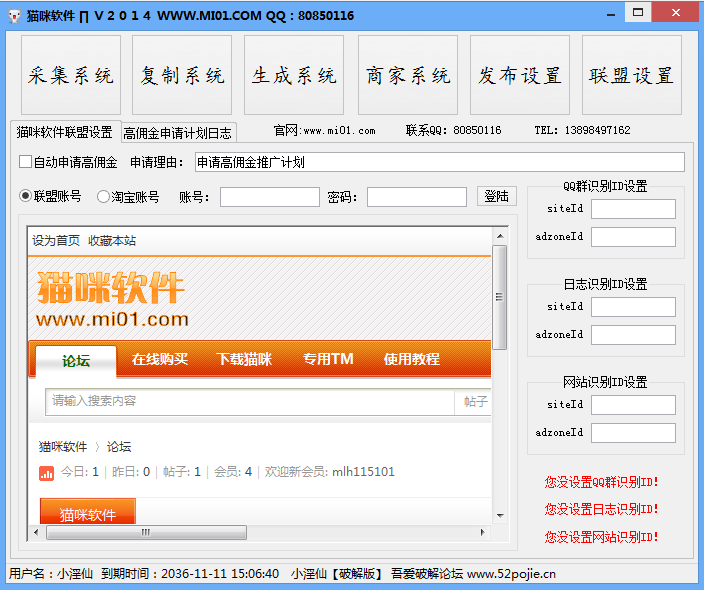Click the horizontal scrollbar right arrow
704x590 pixels.
484,532
